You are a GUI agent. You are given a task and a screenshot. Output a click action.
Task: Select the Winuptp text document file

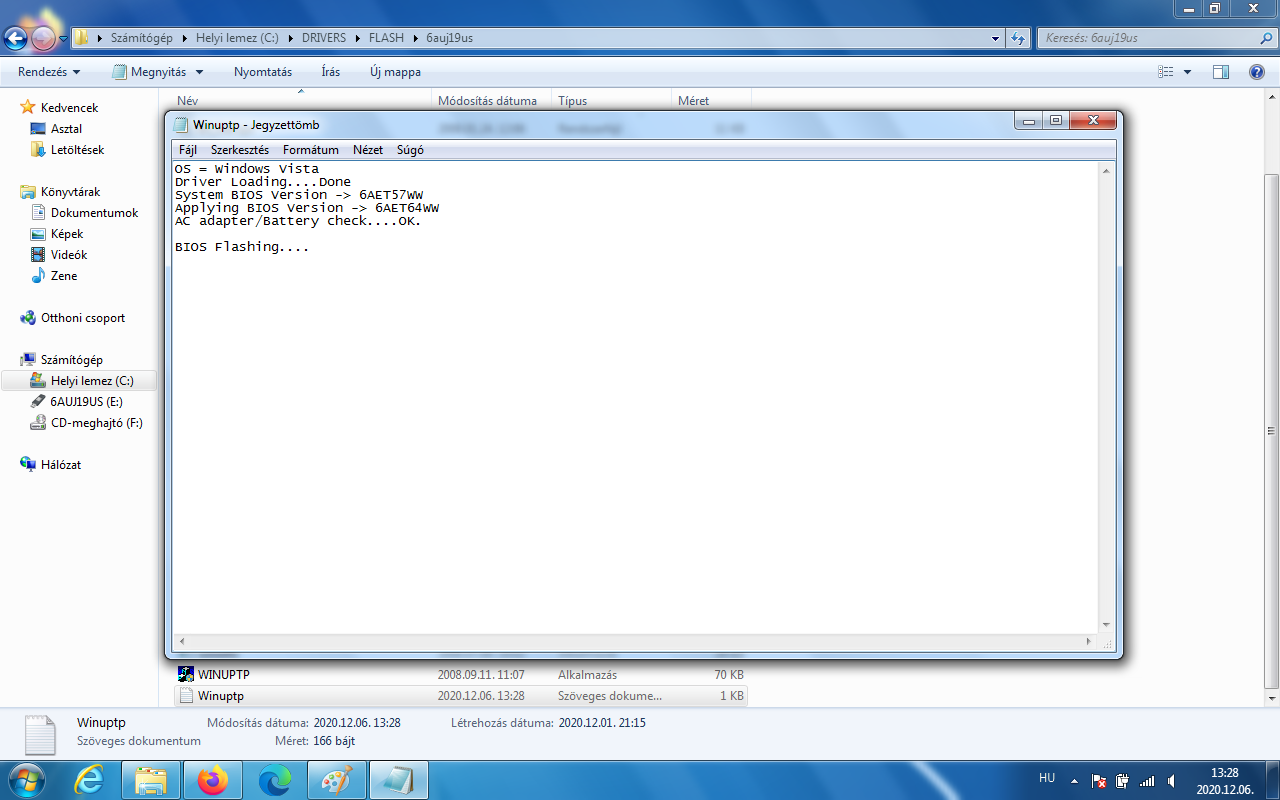460,696
